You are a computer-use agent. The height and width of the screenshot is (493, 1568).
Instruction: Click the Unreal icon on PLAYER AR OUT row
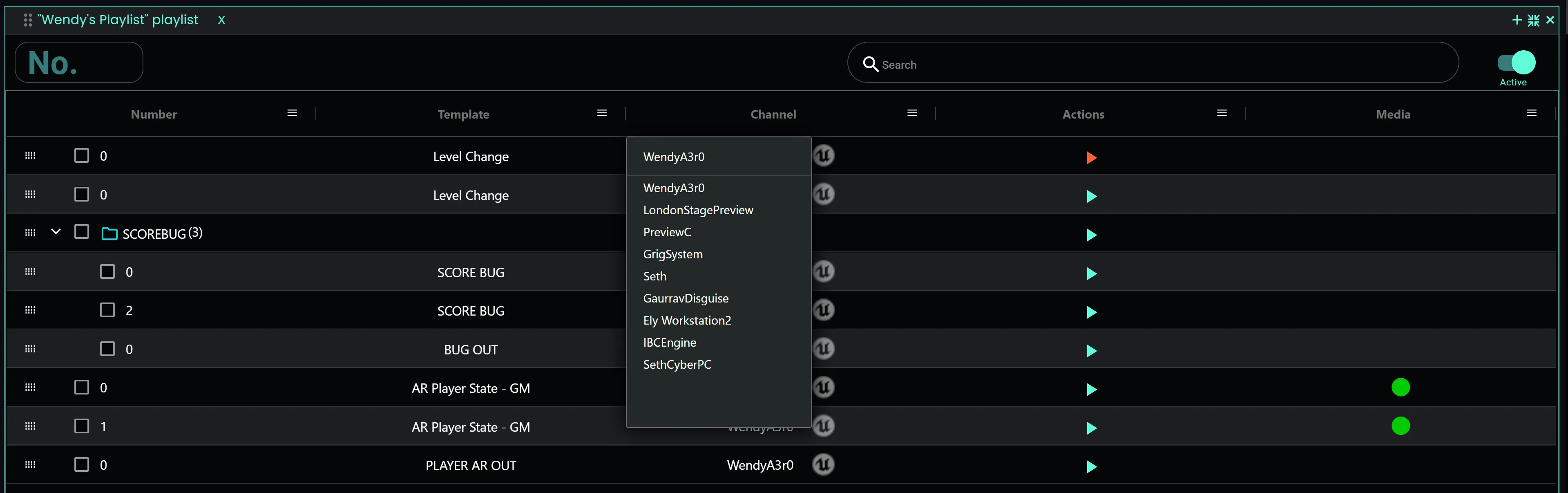[824, 464]
